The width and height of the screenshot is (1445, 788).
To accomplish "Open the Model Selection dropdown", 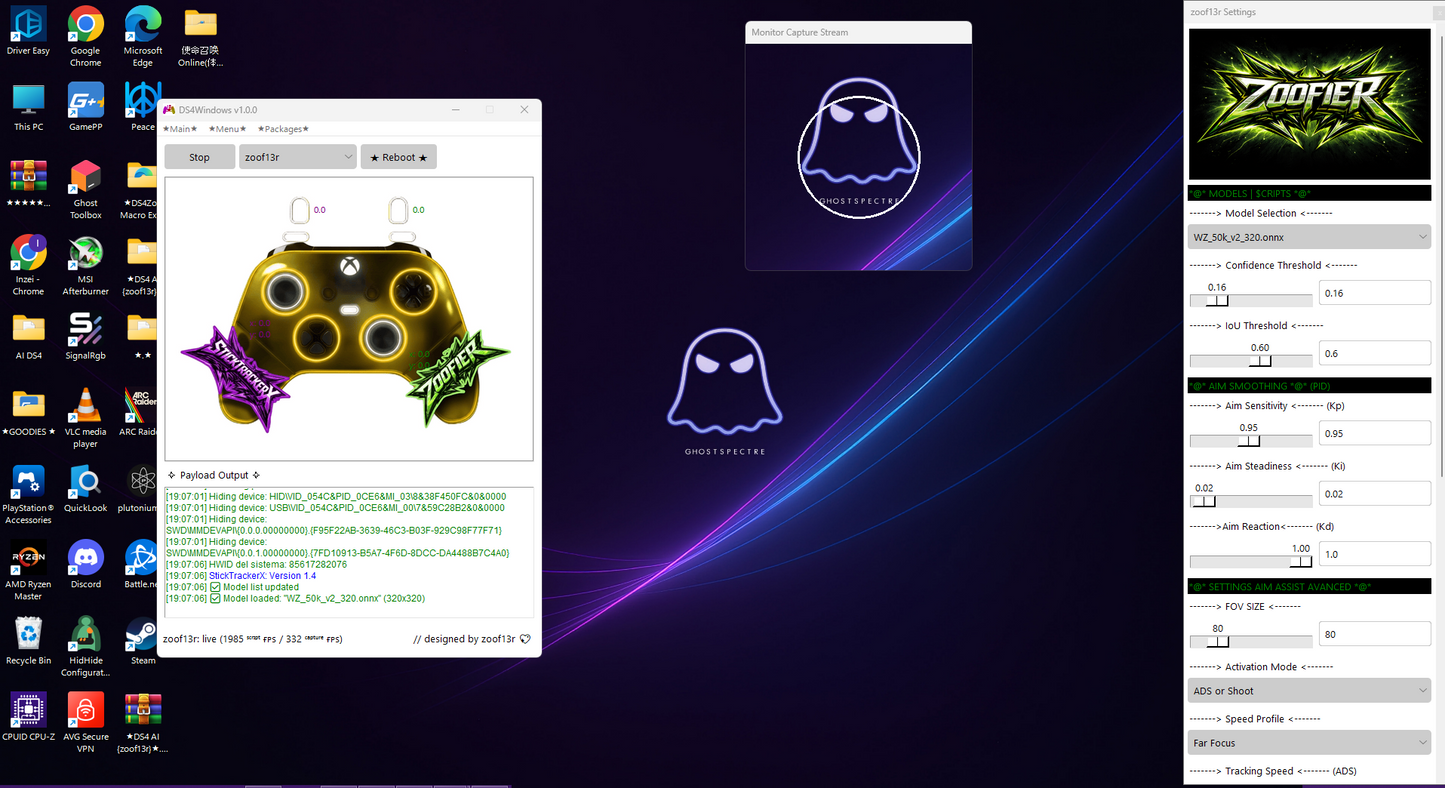I will pyautogui.click(x=1309, y=237).
